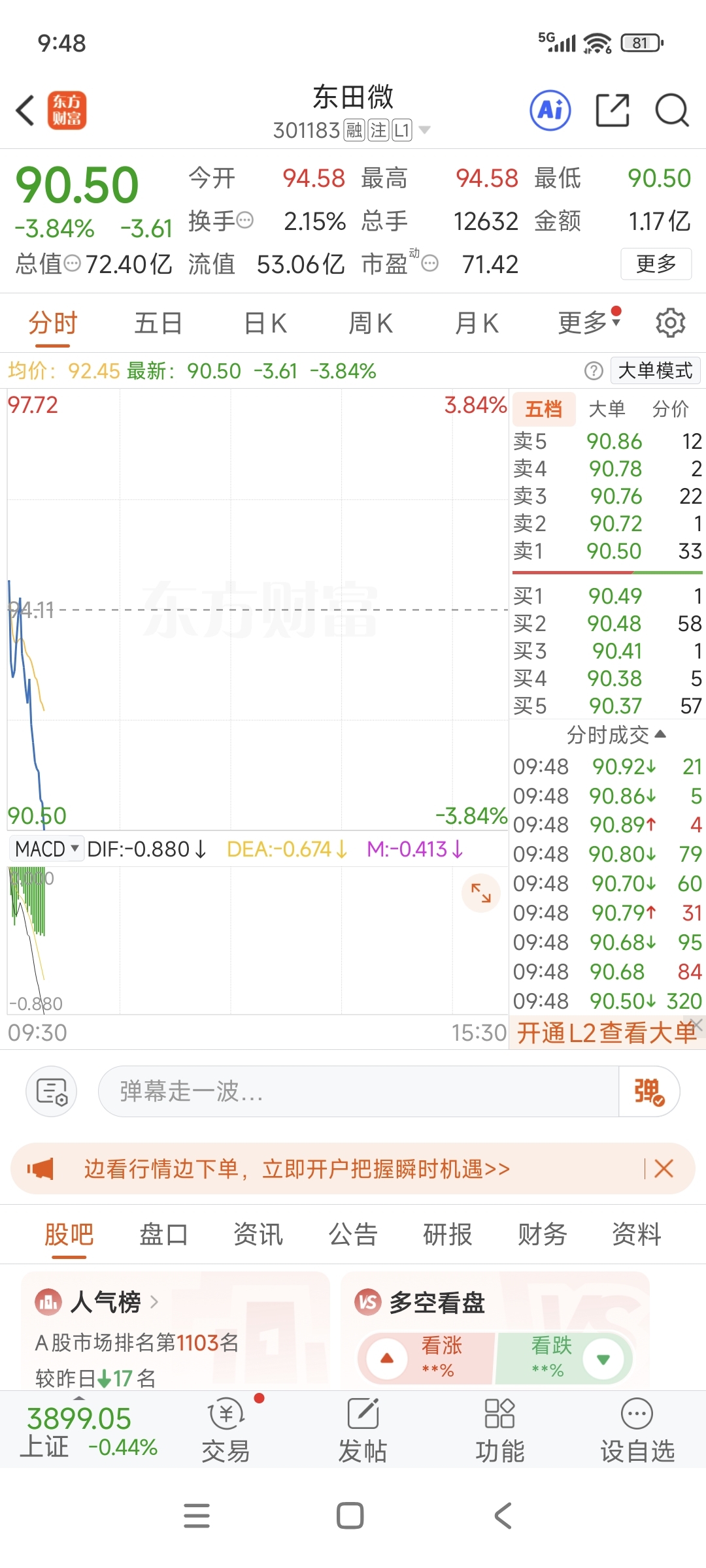Switch to 周K chart tab

[x=371, y=323]
